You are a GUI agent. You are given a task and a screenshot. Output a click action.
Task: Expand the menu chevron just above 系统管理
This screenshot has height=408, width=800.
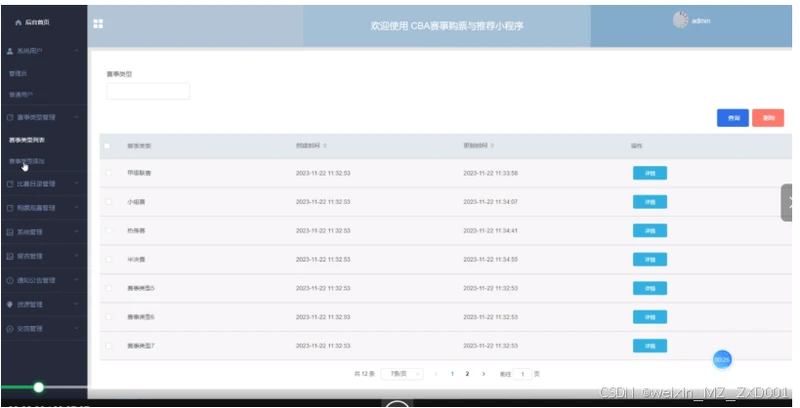(x=76, y=208)
